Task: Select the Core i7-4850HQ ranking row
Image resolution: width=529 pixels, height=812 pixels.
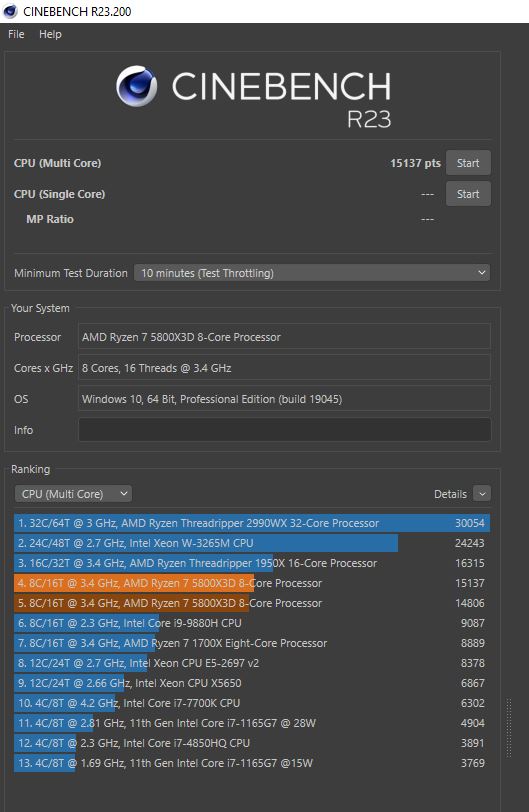Action: [x=252, y=743]
